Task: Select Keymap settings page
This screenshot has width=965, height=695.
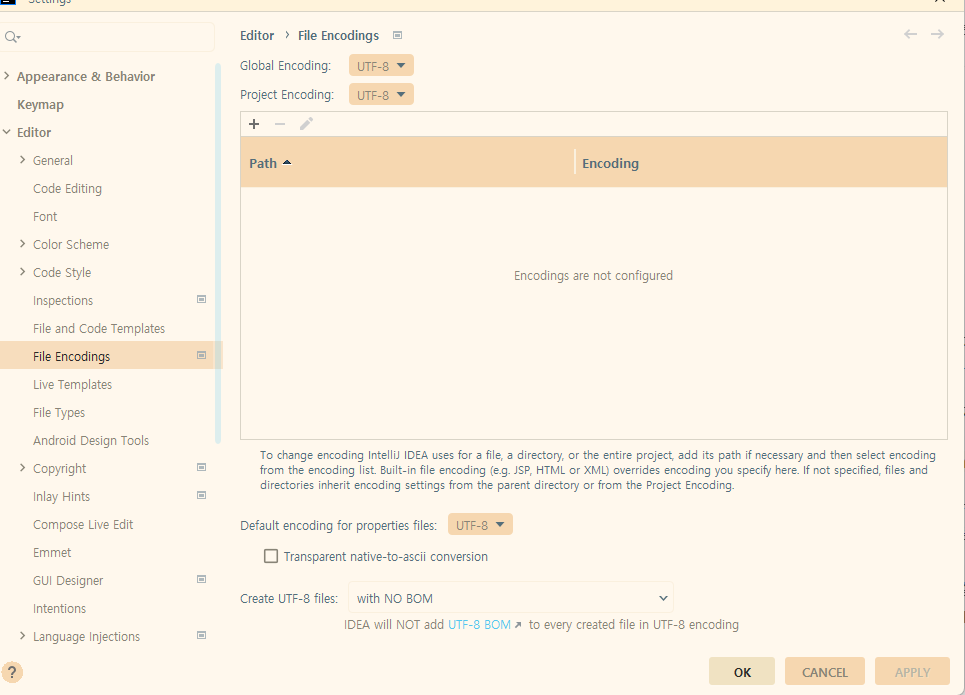Action: pyautogui.click(x=40, y=105)
